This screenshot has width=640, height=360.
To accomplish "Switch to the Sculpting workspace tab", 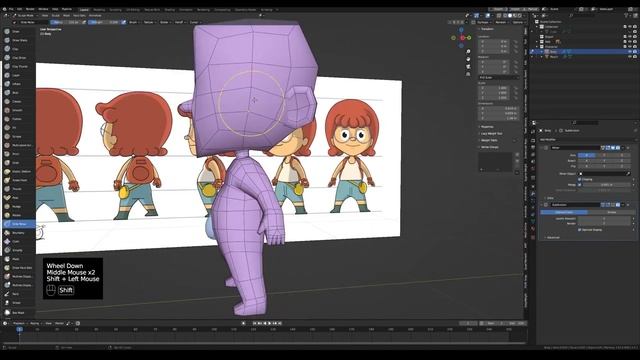I will [116, 9].
